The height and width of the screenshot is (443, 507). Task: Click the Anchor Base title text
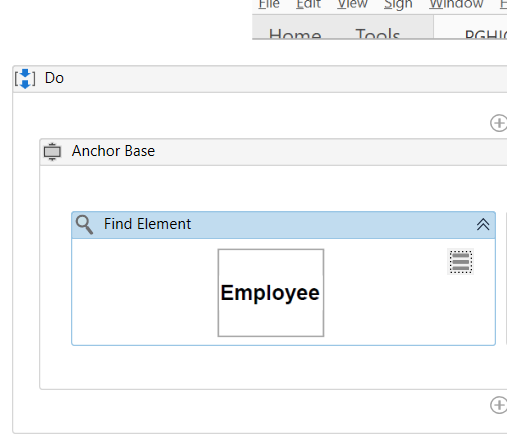click(x=113, y=151)
